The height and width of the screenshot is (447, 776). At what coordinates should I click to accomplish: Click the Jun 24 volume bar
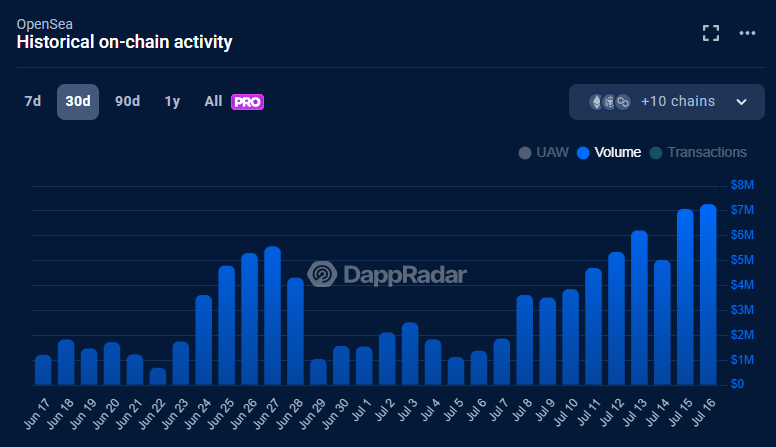click(x=203, y=340)
